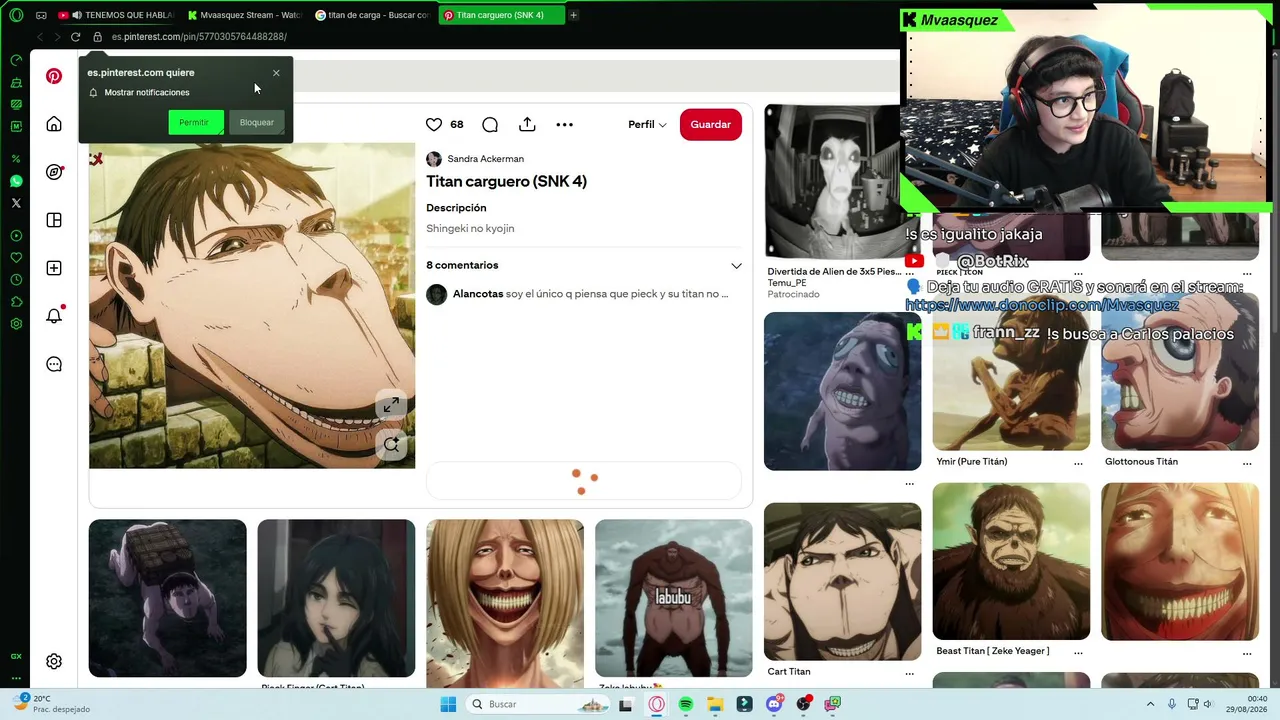
Task: Click the donoclip.com/Mvasquez link
Action: coord(1042,305)
